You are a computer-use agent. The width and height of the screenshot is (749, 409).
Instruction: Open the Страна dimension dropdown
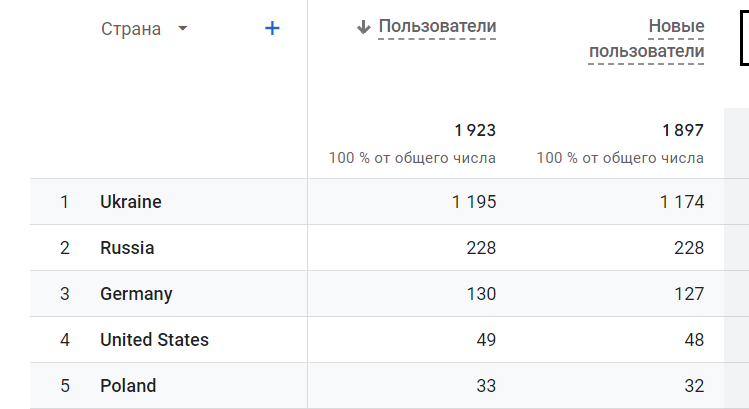(x=182, y=29)
